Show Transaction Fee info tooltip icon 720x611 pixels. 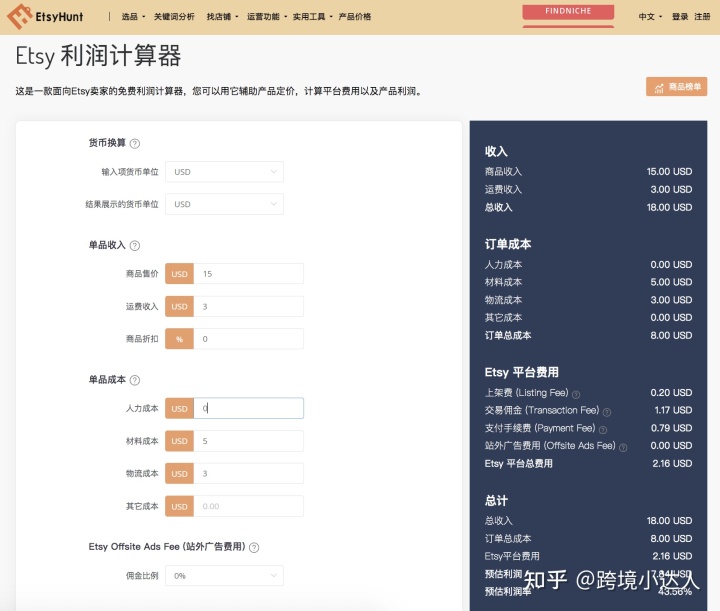(607, 412)
